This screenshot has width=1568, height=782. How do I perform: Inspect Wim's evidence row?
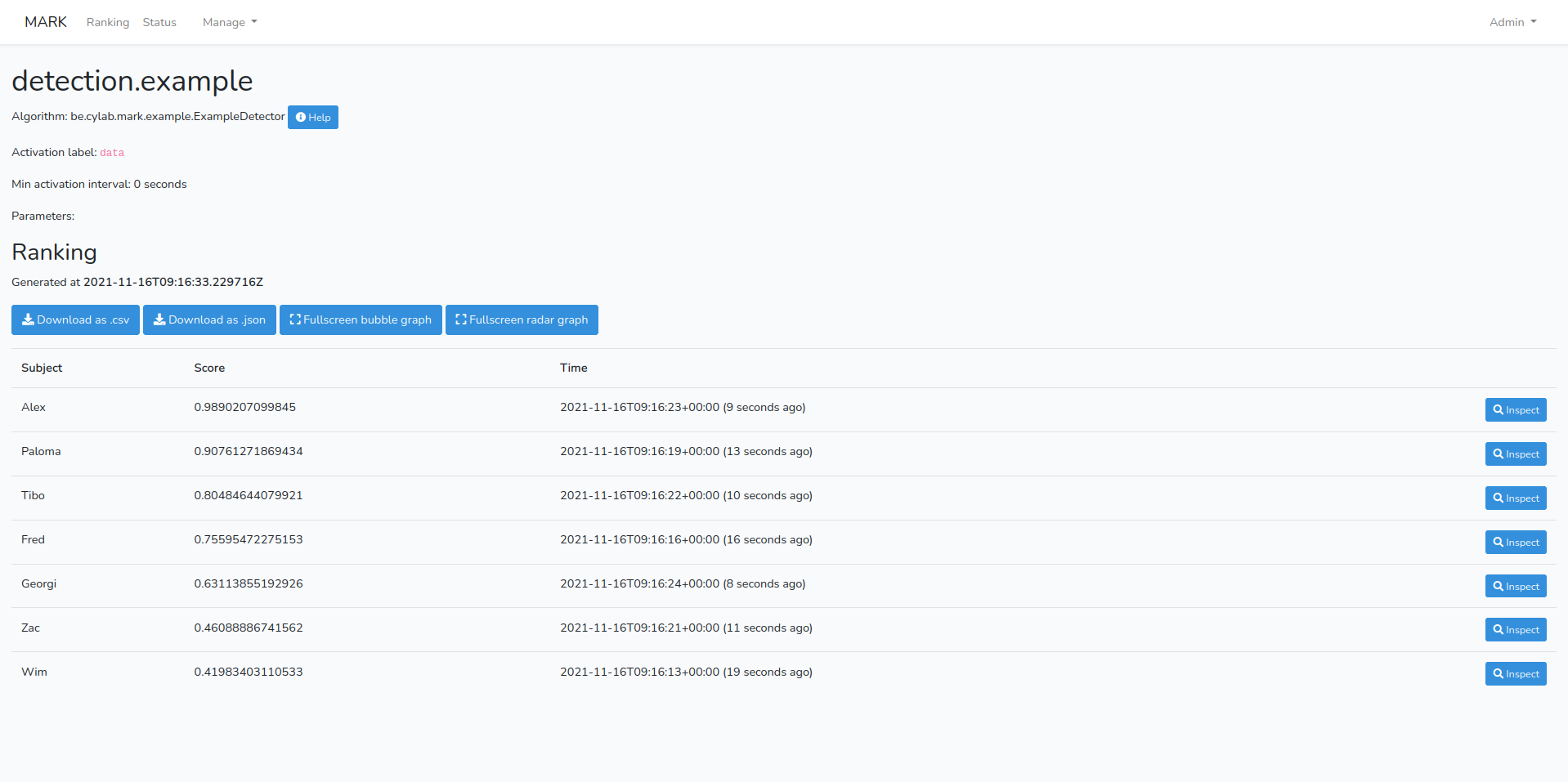click(x=1516, y=674)
